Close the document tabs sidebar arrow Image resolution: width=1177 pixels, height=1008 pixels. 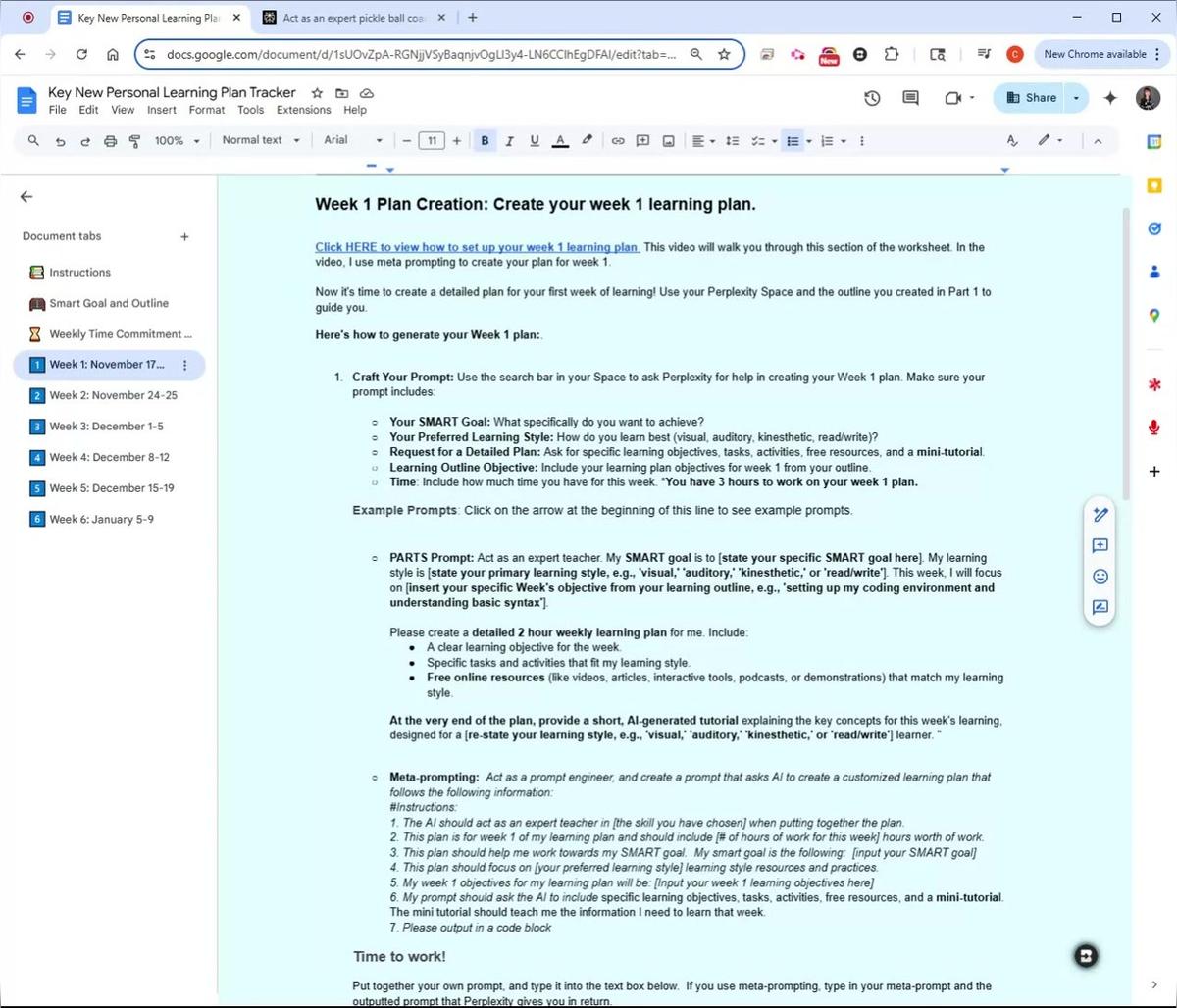[26, 197]
